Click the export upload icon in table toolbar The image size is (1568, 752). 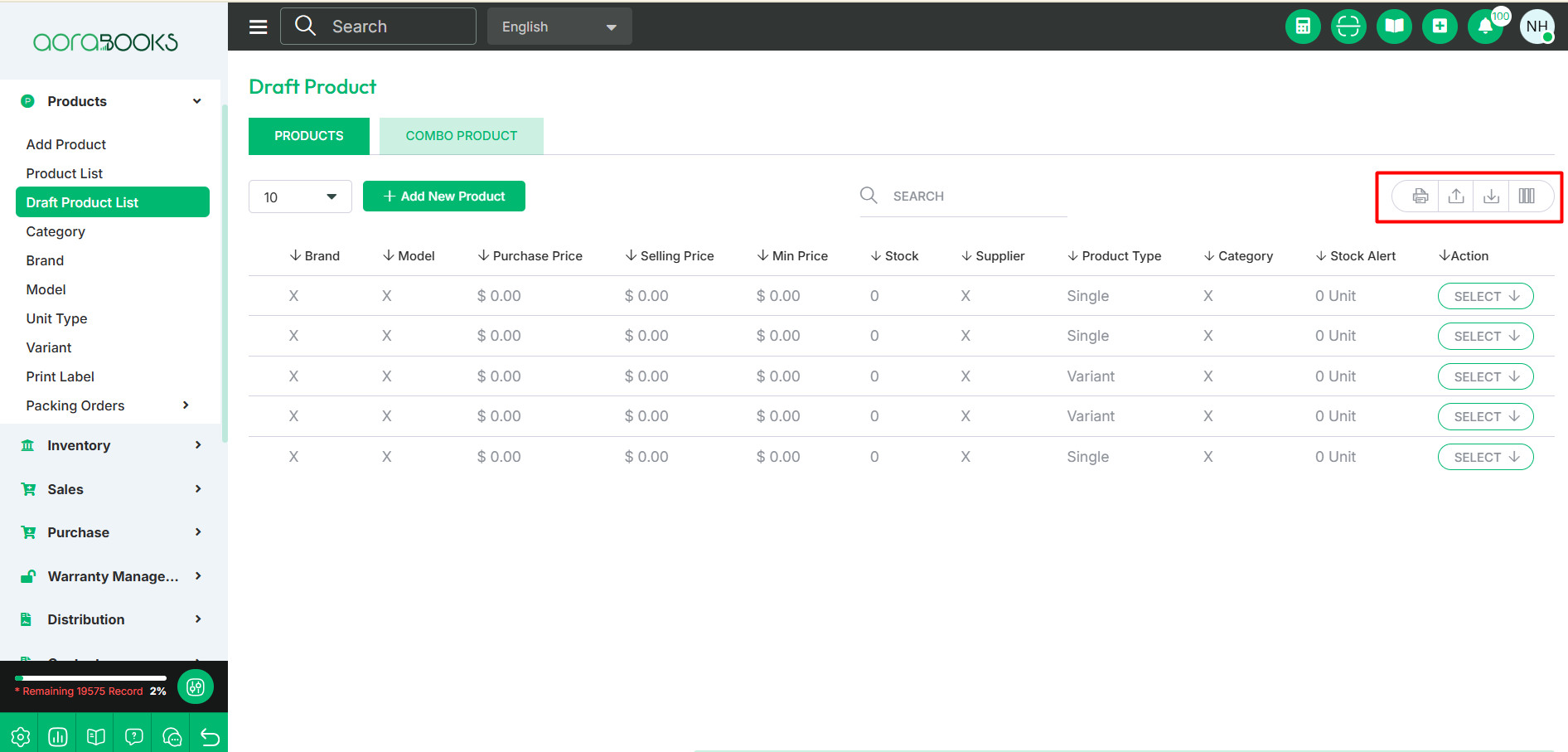tap(1456, 196)
